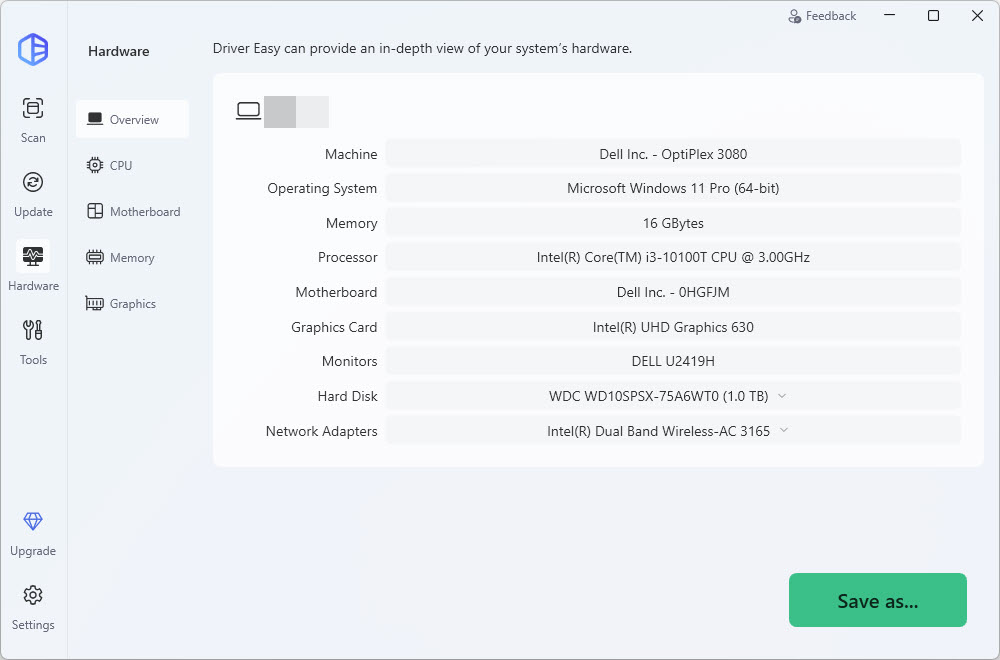
Task: Open Settings gear icon
Action: 33,596
